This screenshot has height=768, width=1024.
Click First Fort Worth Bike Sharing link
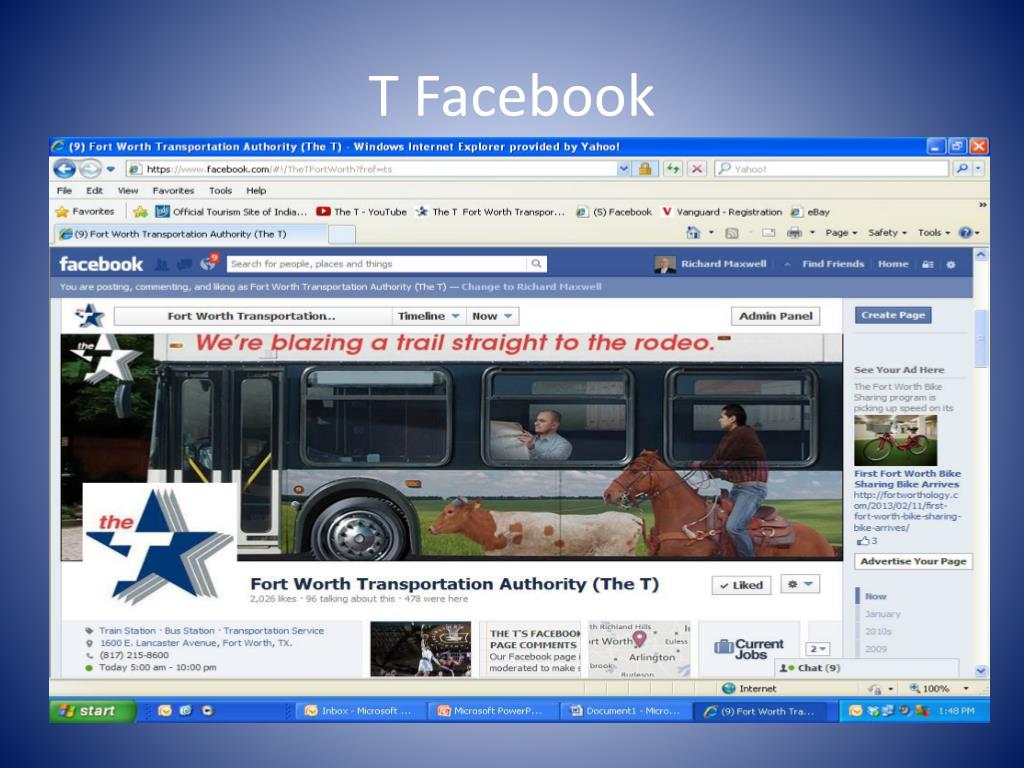point(907,479)
